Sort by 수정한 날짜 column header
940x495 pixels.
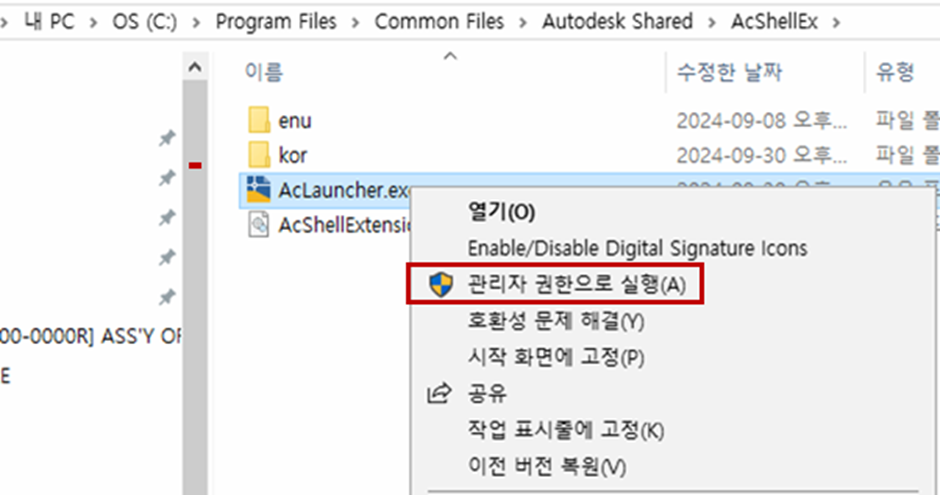click(x=729, y=72)
